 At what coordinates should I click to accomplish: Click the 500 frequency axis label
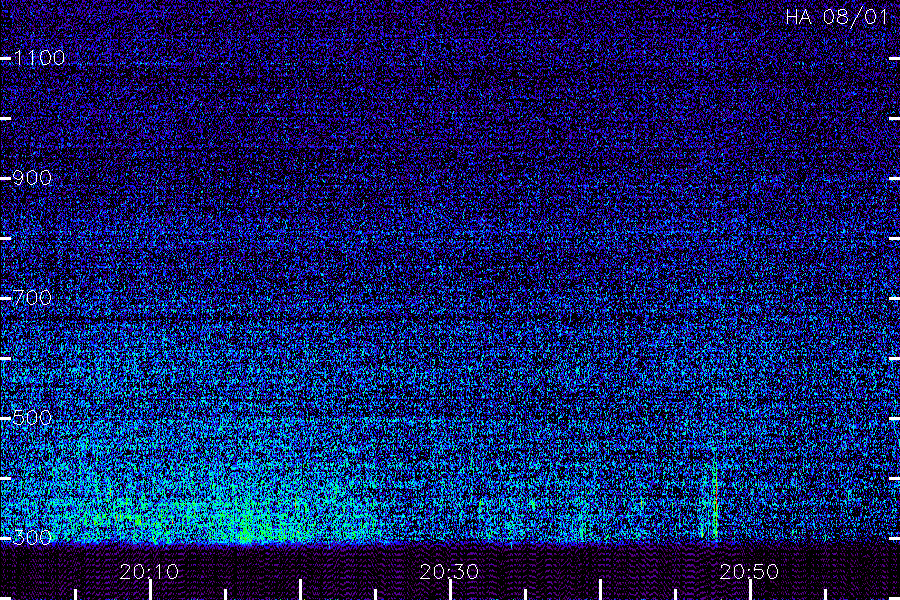[32, 418]
